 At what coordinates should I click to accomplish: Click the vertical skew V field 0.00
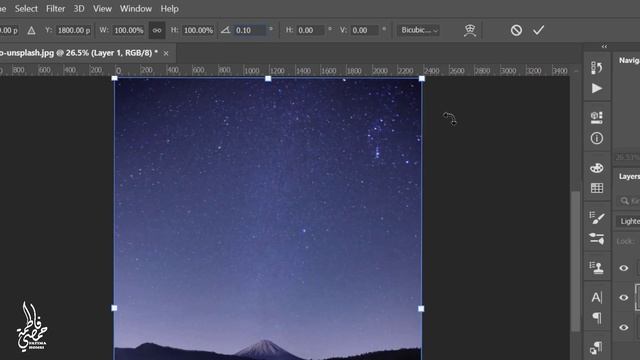[x=364, y=30]
